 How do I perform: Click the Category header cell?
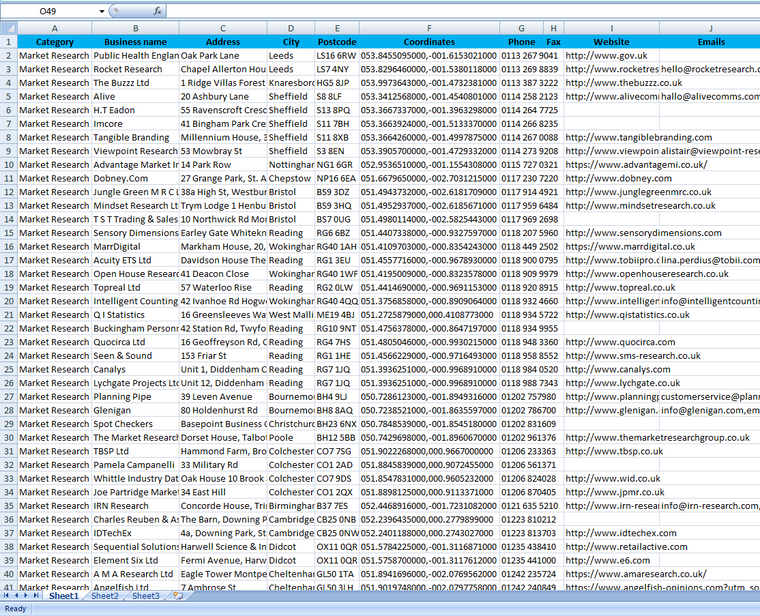54,42
